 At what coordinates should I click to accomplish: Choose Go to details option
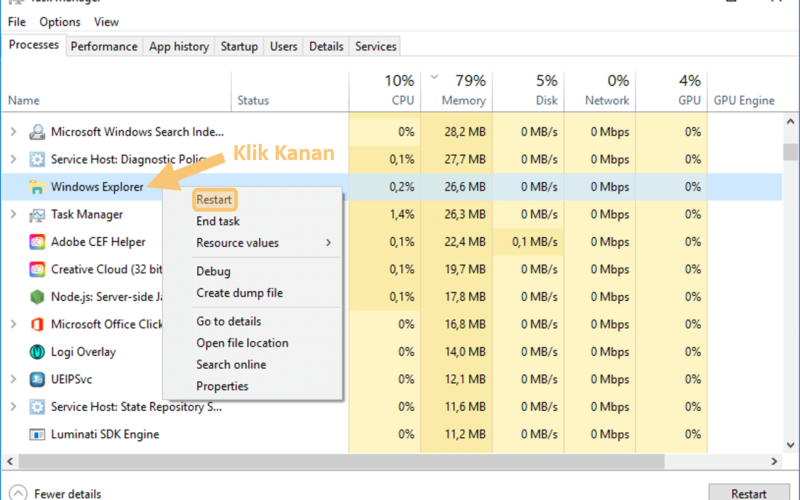coord(229,321)
